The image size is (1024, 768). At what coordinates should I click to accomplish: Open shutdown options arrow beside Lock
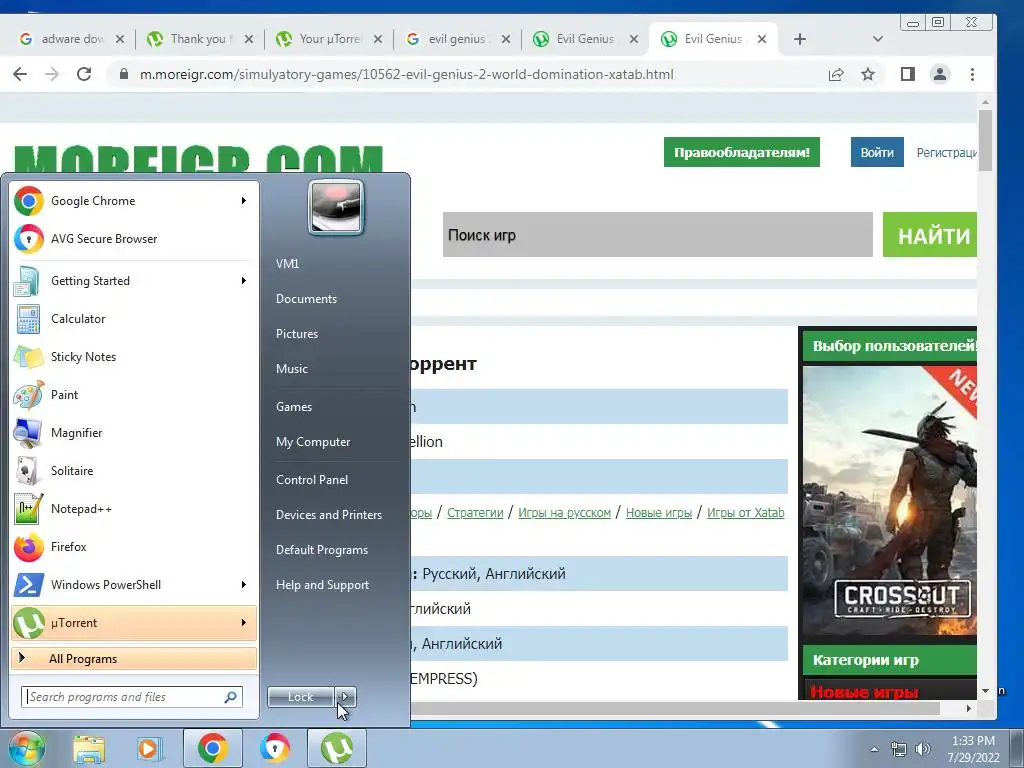coord(345,697)
